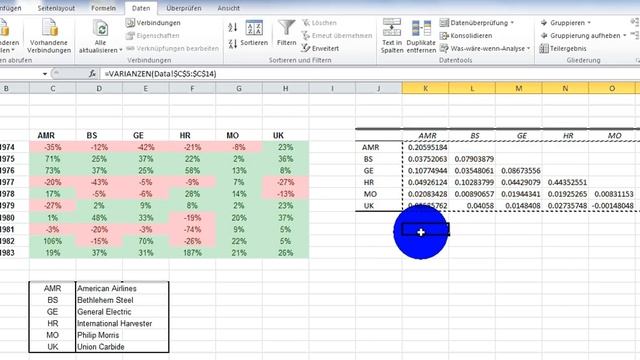The height and width of the screenshot is (360, 640).
Task: Open the Sortieren dialog
Action: [x=254, y=33]
